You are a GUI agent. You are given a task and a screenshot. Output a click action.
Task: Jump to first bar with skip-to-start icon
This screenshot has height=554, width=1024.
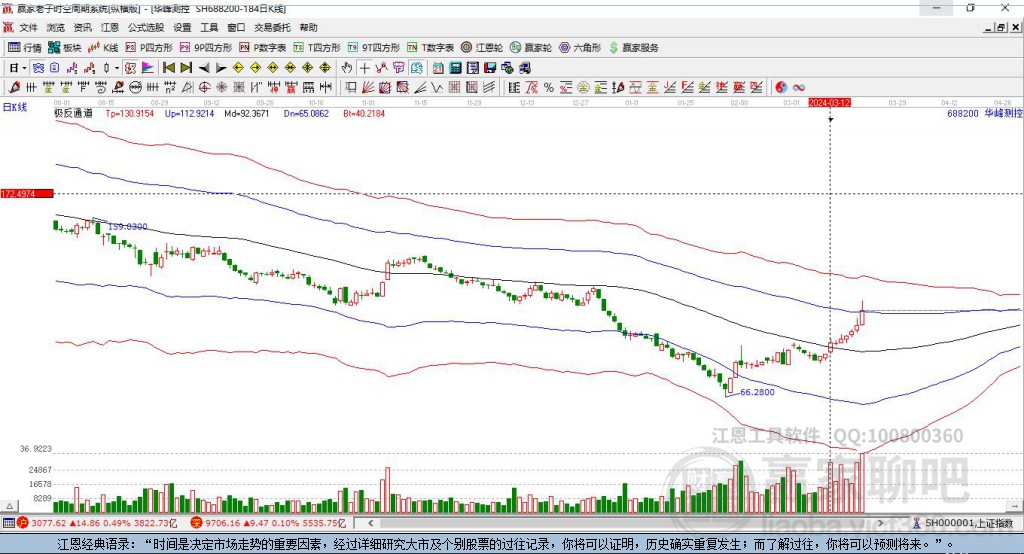pyautogui.click(x=168, y=68)
